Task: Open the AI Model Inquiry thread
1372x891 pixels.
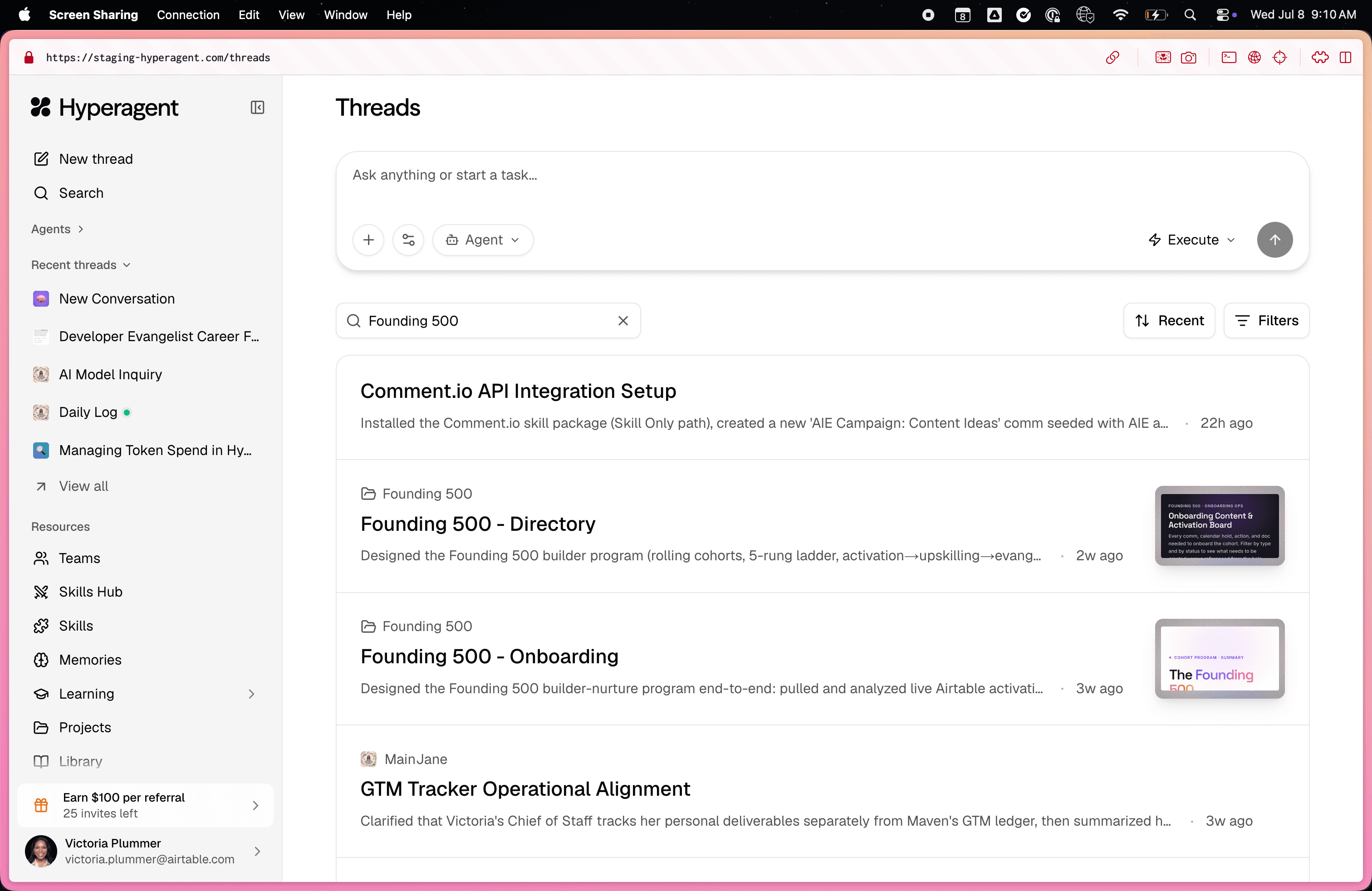Action: coord(145,374)
